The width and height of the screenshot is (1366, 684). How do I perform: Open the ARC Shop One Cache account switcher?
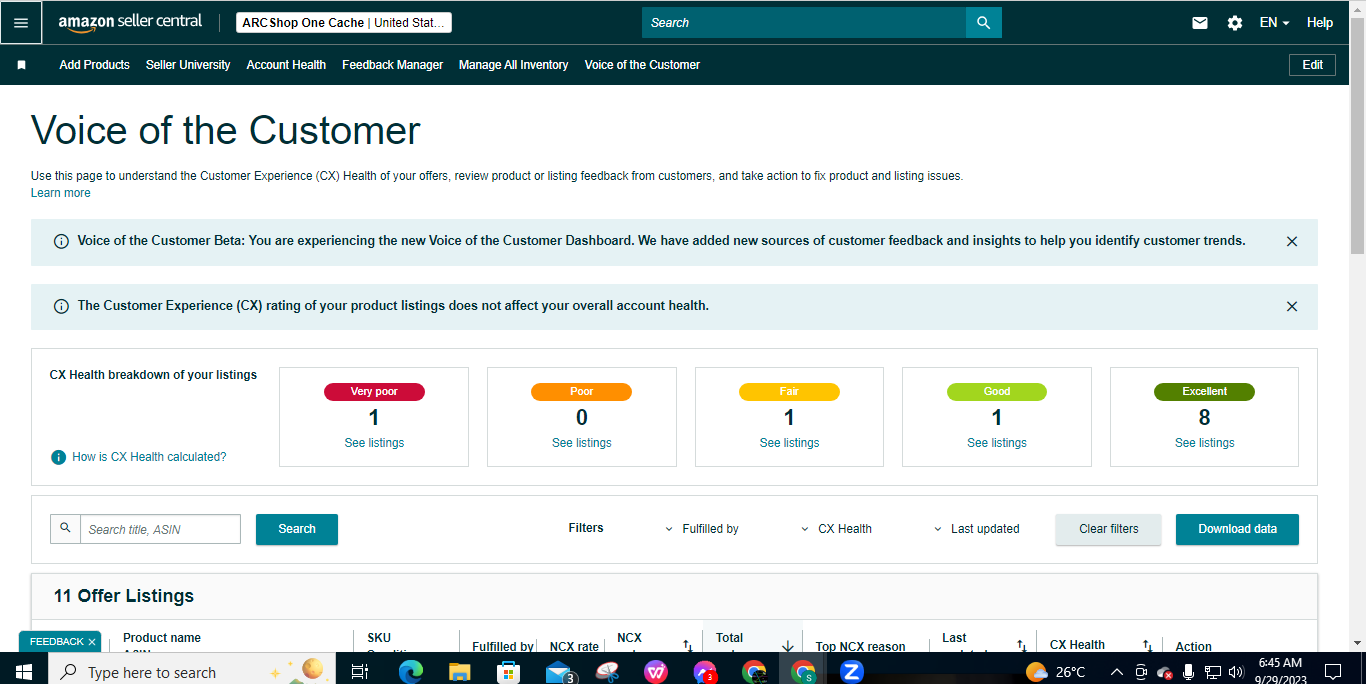344,22
